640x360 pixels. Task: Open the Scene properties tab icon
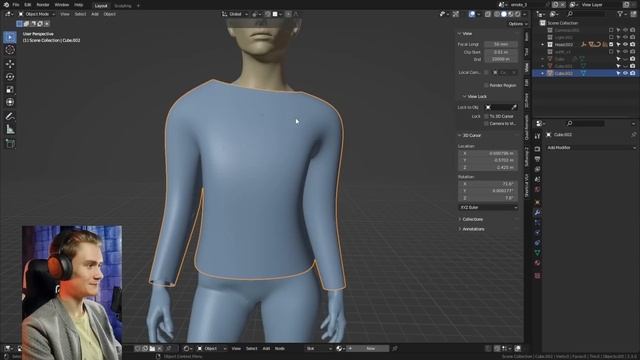point(538,179)
